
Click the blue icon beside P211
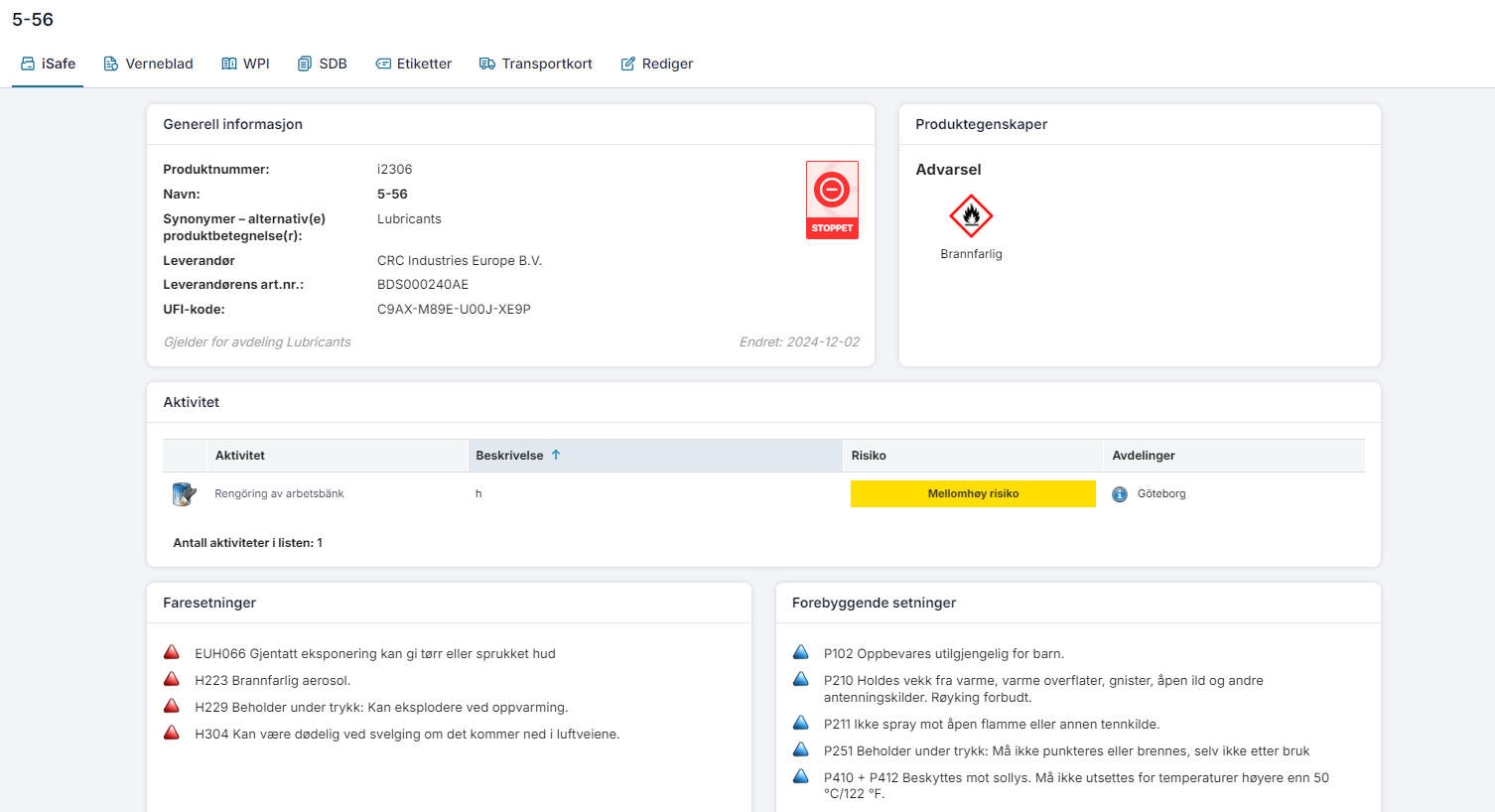click(x=801, y=724)
